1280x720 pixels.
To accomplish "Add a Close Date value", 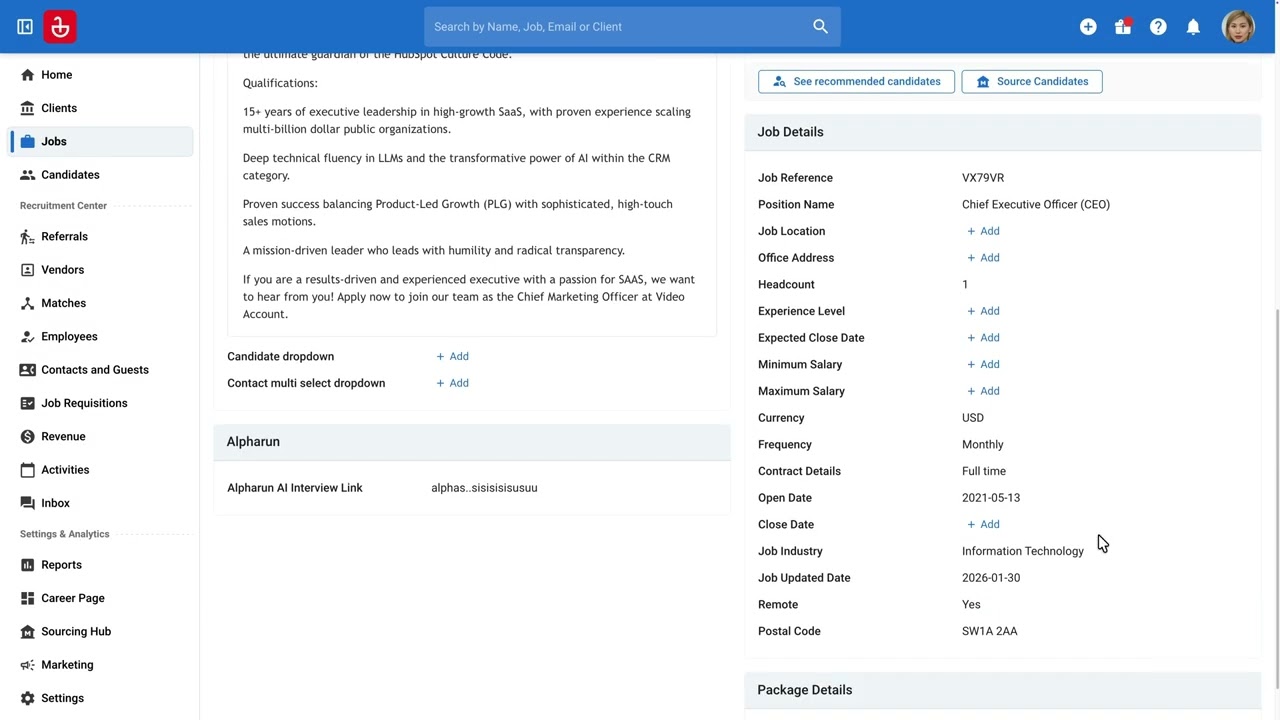I will tap(983, 525).
